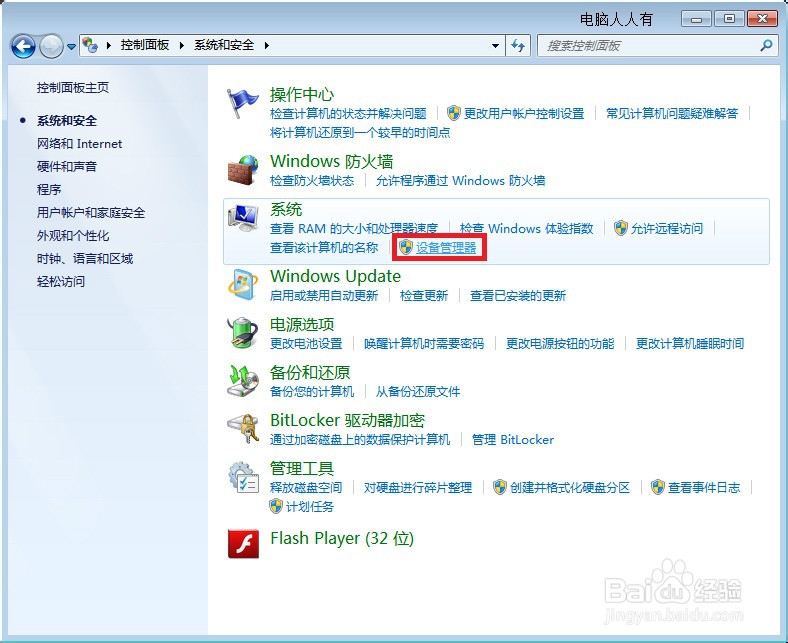Viewport: 788px width, 643px height.
Task: Click the magnifier search icon
Action: (x=766, y=46)
